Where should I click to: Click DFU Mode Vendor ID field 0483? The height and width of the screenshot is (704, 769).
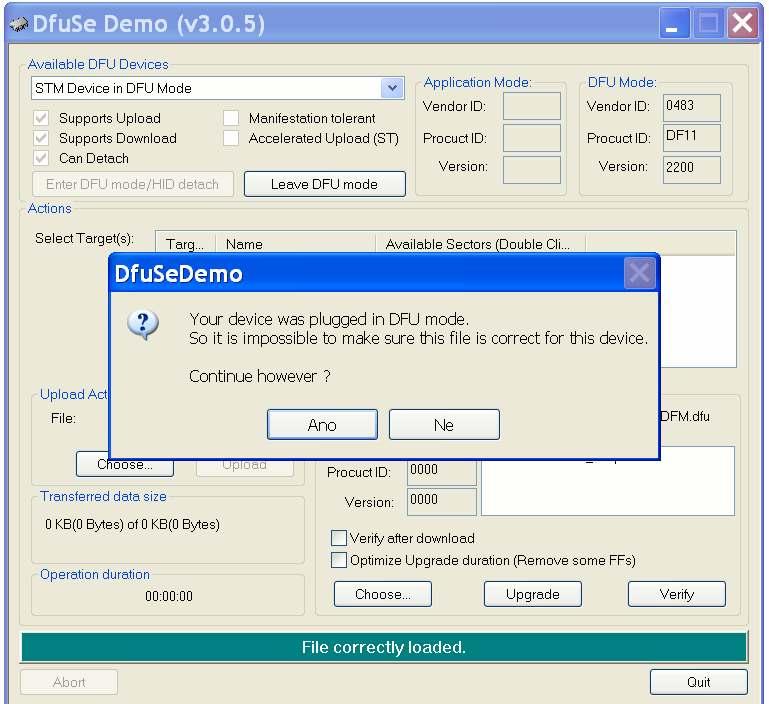point(692,107)
